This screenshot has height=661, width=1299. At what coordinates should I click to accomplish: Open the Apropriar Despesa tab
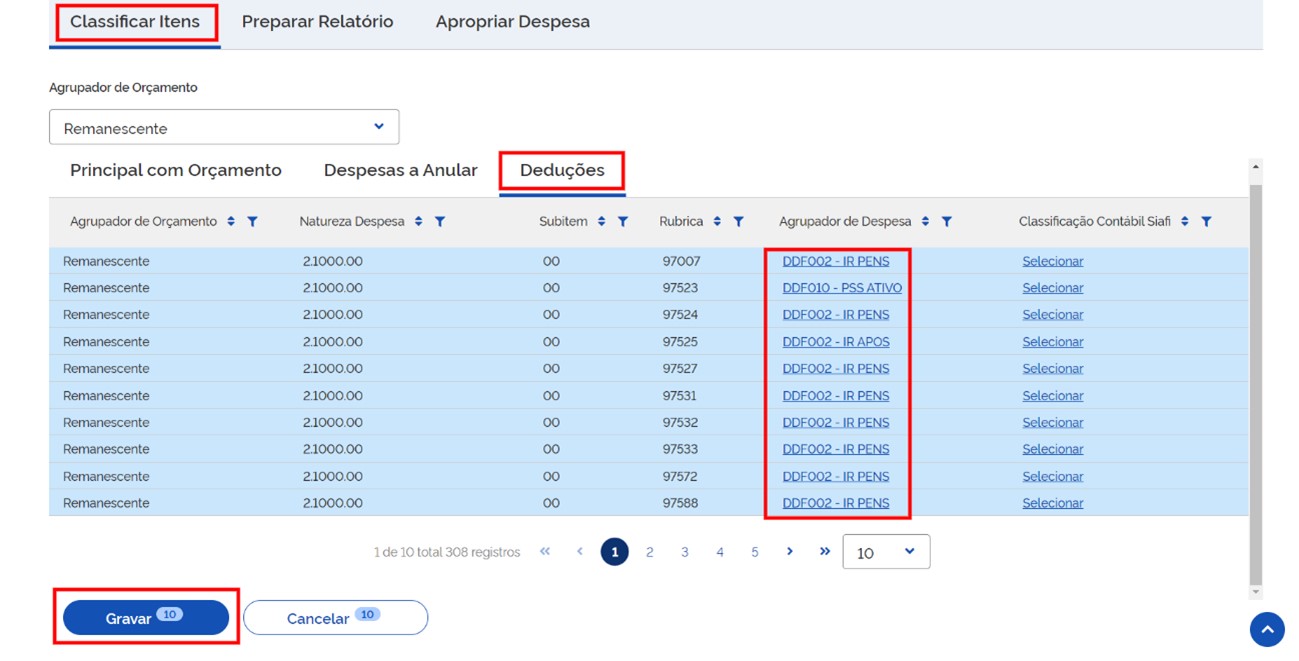[x=512, y=21]
